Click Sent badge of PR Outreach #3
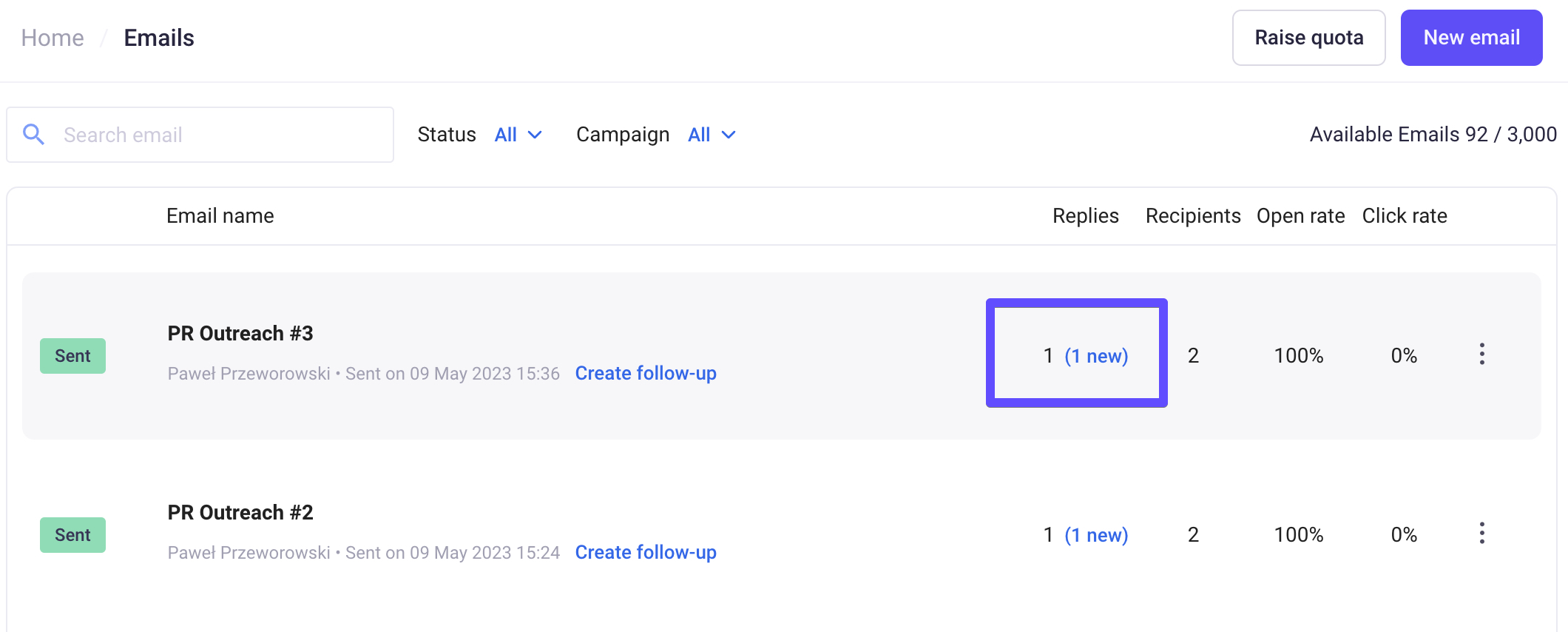The image size is (1568, 632). click(72, 356)
